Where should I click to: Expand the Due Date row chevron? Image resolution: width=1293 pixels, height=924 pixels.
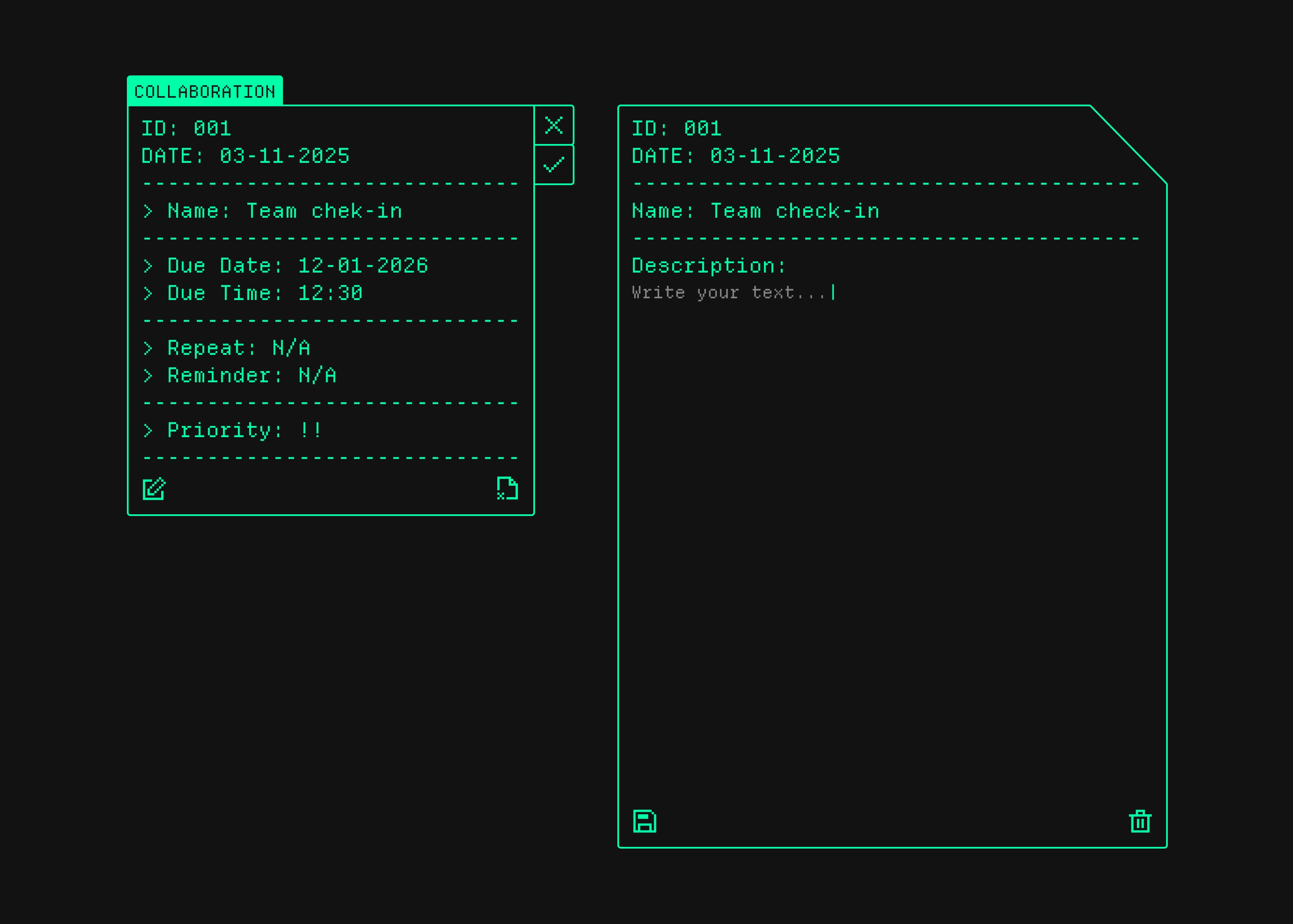click(148, 266)
